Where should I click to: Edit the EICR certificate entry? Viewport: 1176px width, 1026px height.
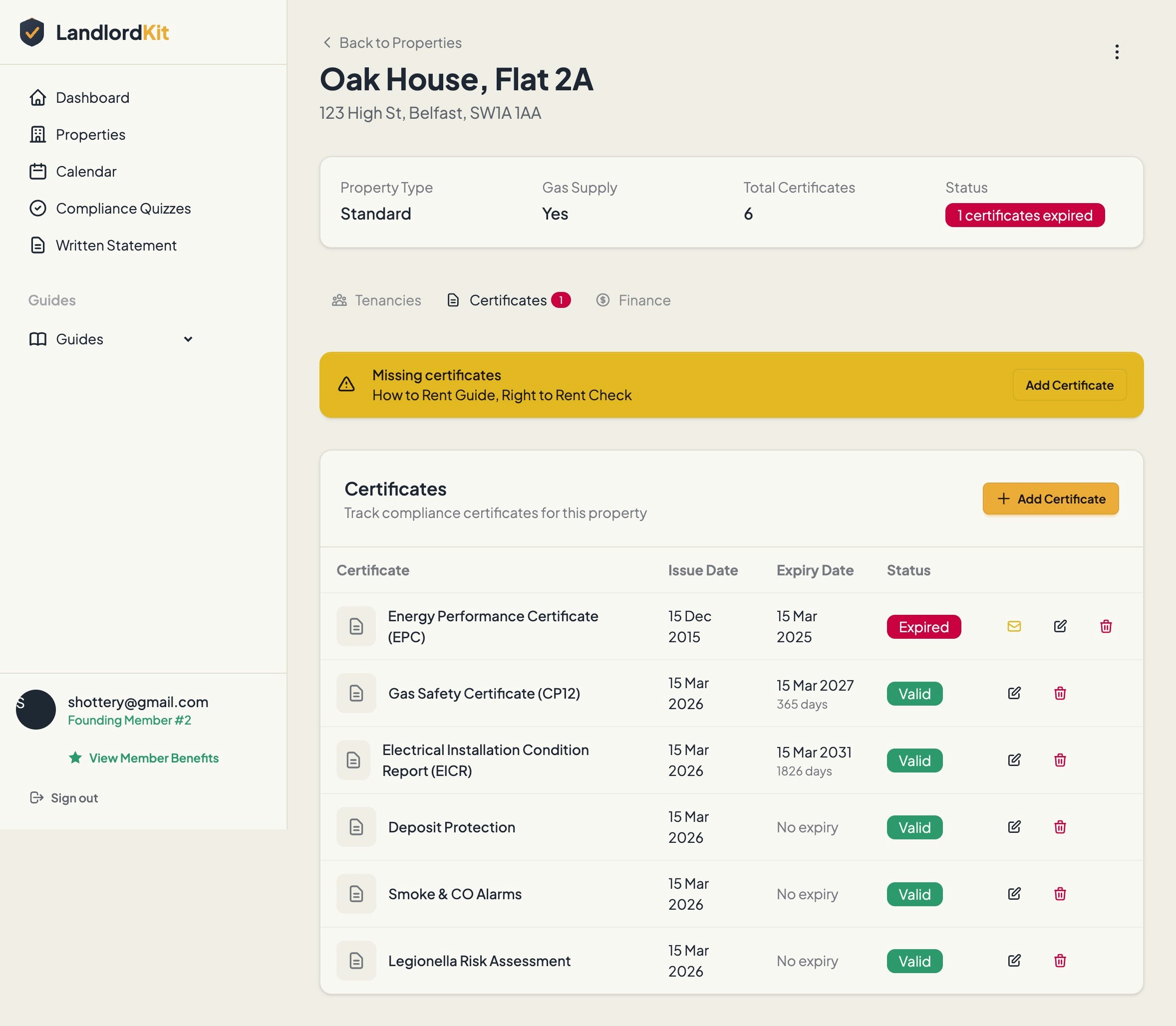tap(1014, 761)
